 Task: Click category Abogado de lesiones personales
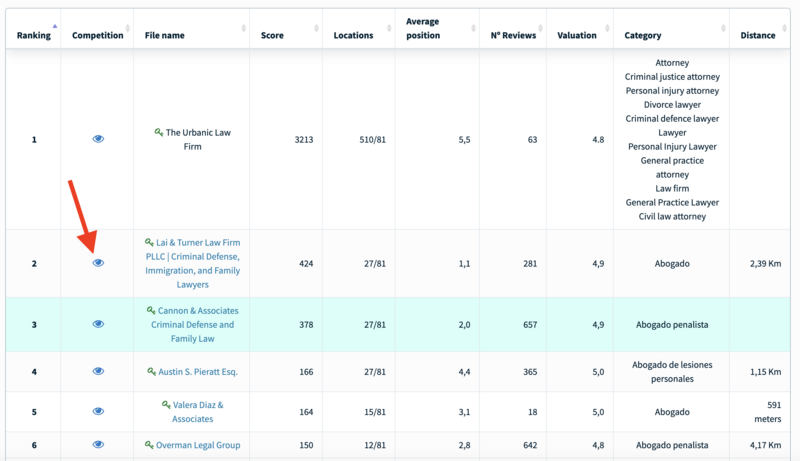click(672, 372)
